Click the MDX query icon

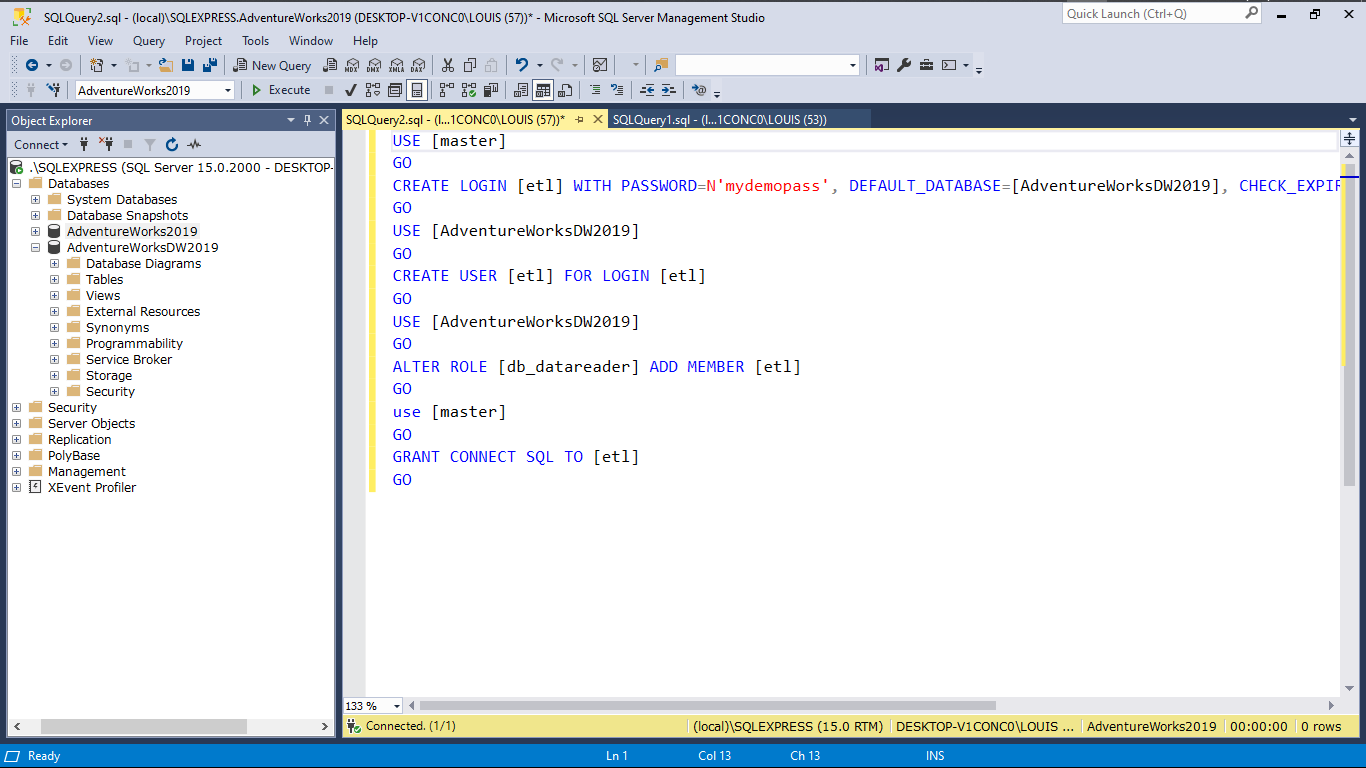(x=351, y=65)
